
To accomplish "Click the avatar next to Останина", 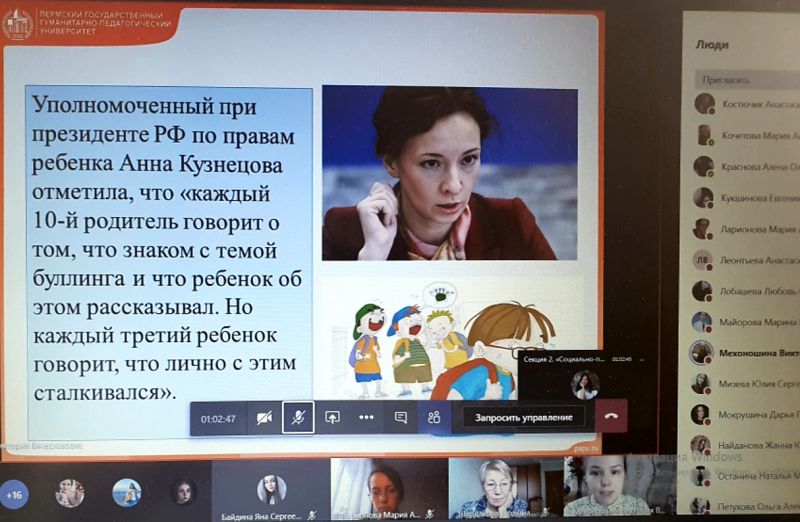I will [699, 476].
